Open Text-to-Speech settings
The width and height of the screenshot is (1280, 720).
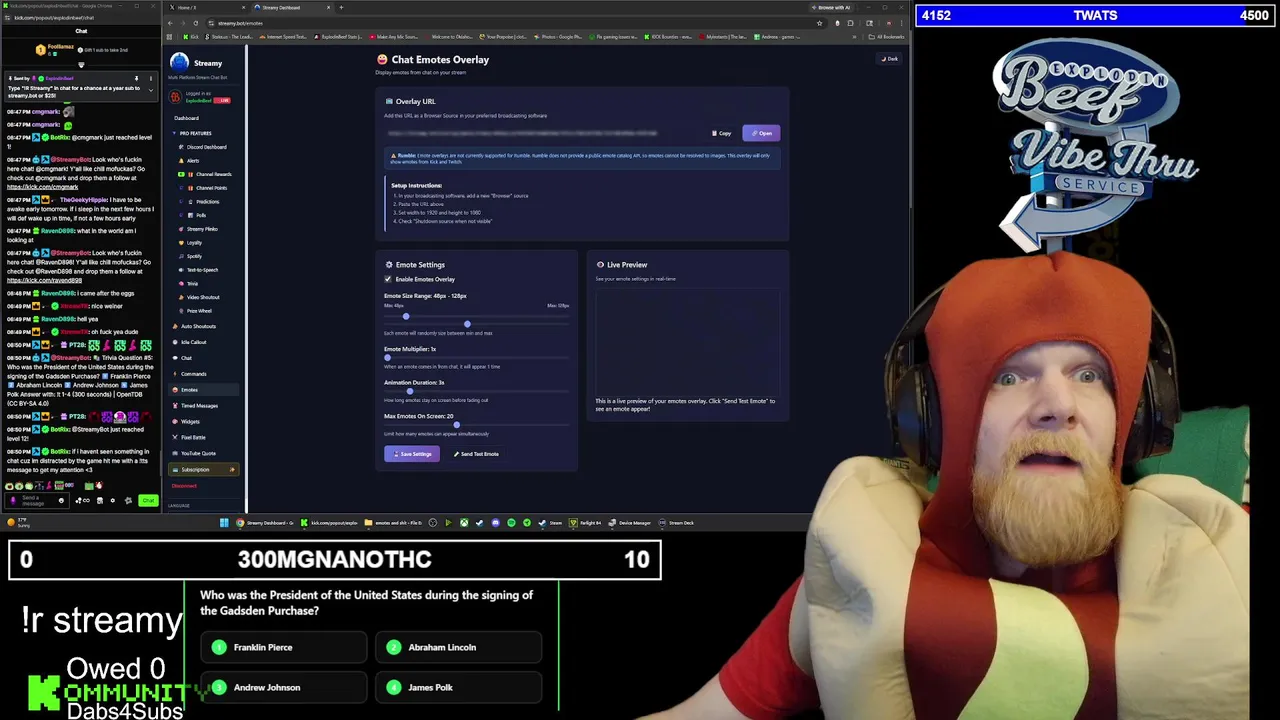[x=202, y=270]
